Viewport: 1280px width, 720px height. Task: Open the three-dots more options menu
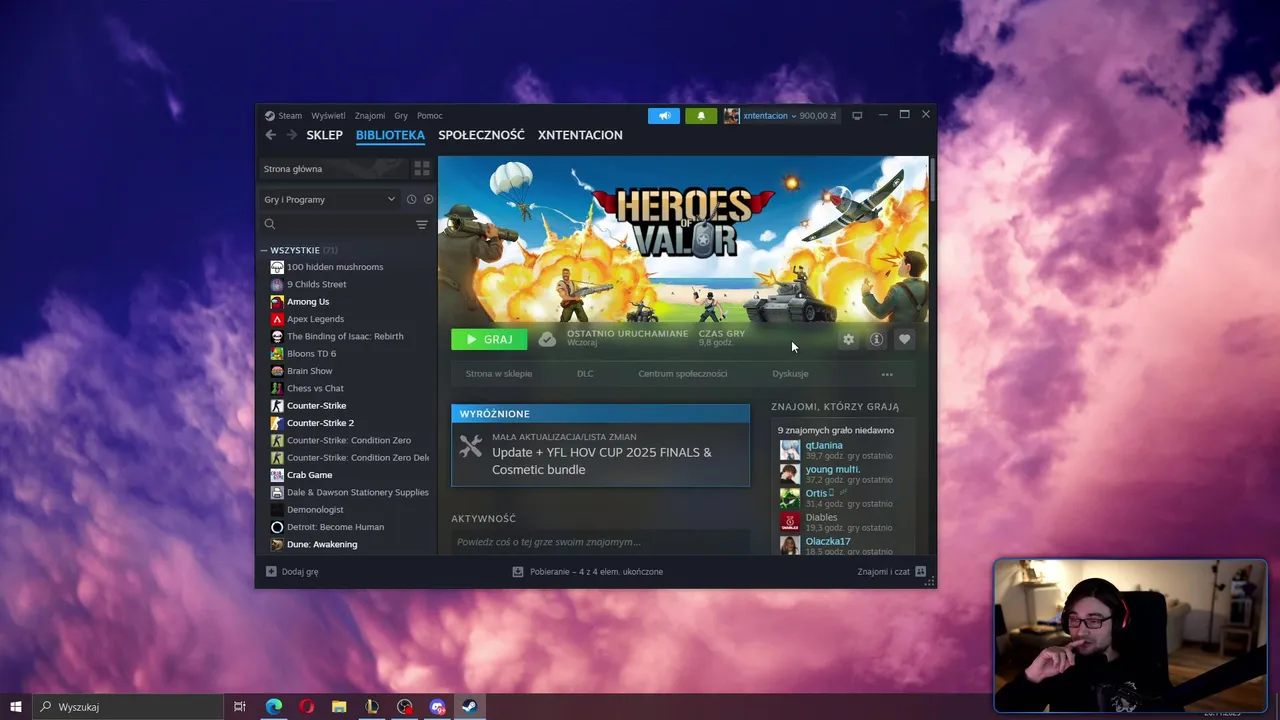tap(887, 374)
